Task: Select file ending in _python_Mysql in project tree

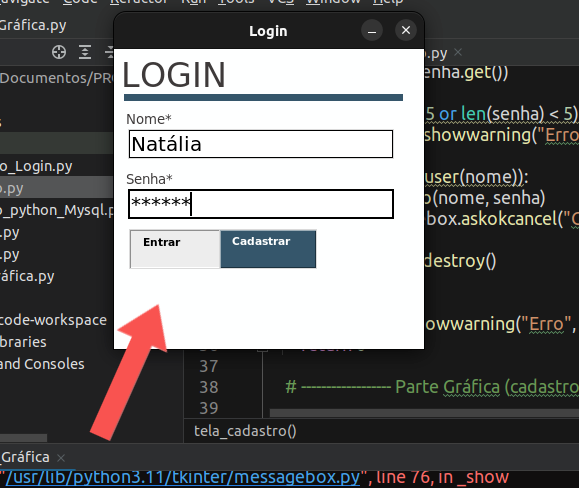Action: (x=56, y=210)
